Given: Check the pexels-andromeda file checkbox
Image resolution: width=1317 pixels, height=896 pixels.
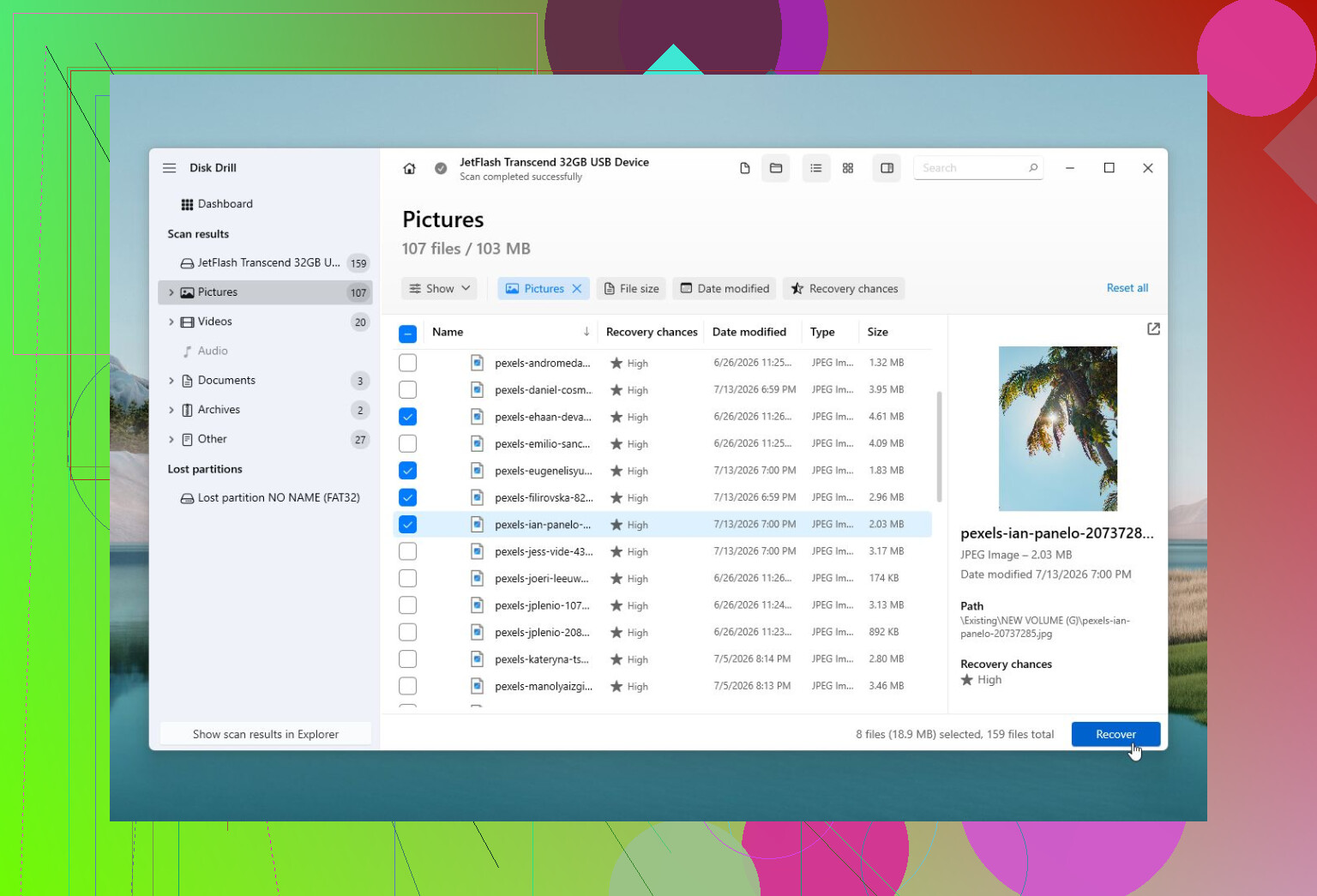Looking at the screenshot, I should point(408,363).
